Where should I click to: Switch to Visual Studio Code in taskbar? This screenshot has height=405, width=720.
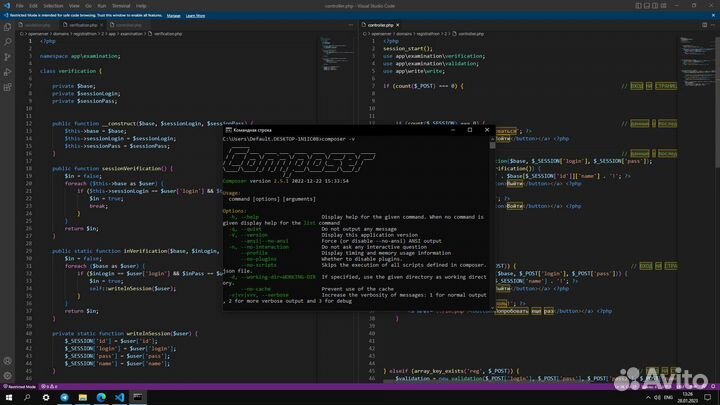click(x=119, y=397)
